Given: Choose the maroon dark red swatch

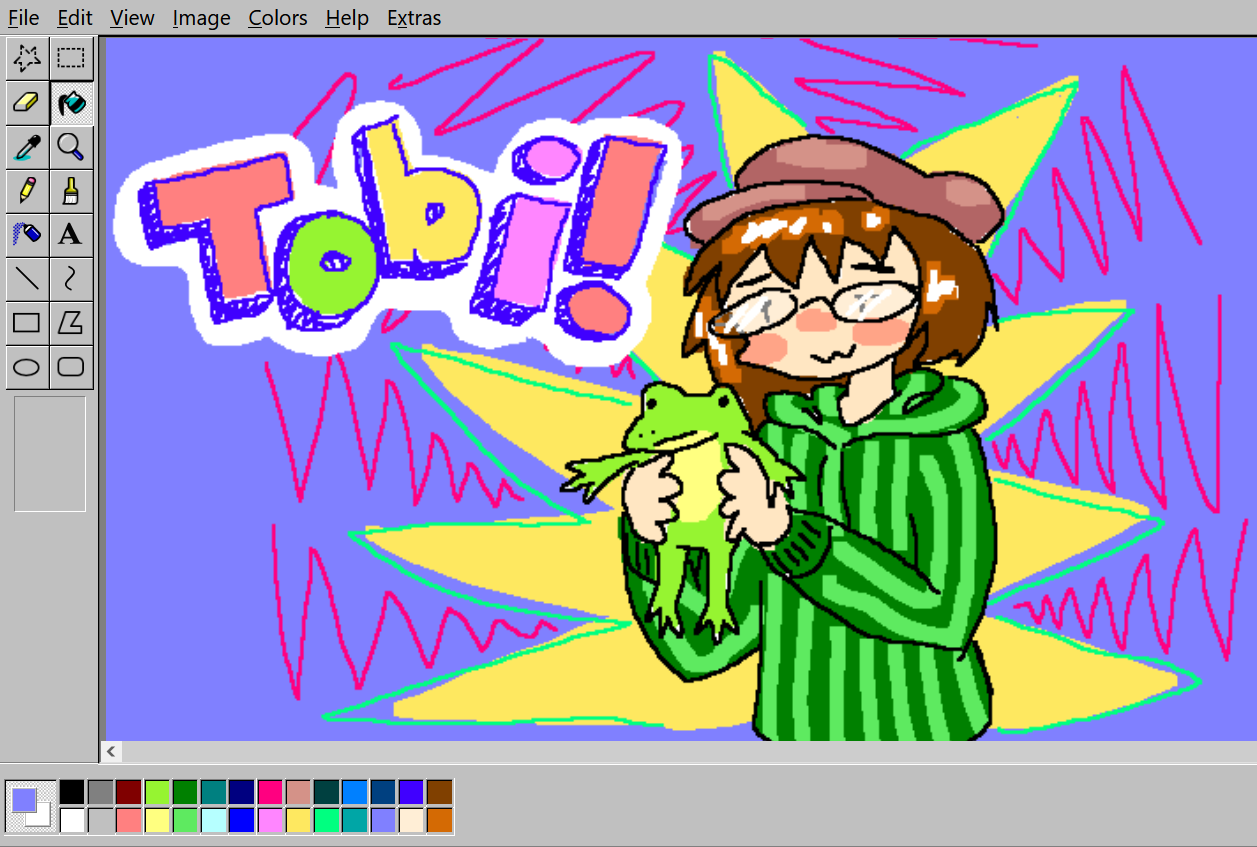Looking at the screenshot, I should click(128, 792).
